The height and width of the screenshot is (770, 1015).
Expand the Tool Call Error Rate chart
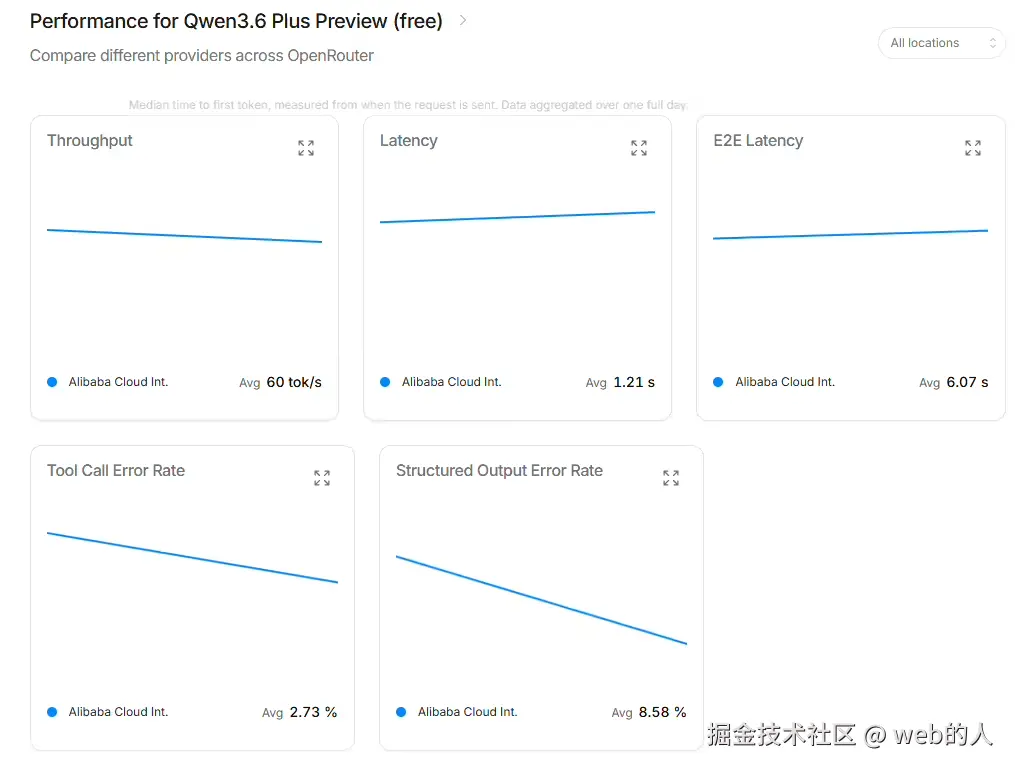[x=322, y=478]
